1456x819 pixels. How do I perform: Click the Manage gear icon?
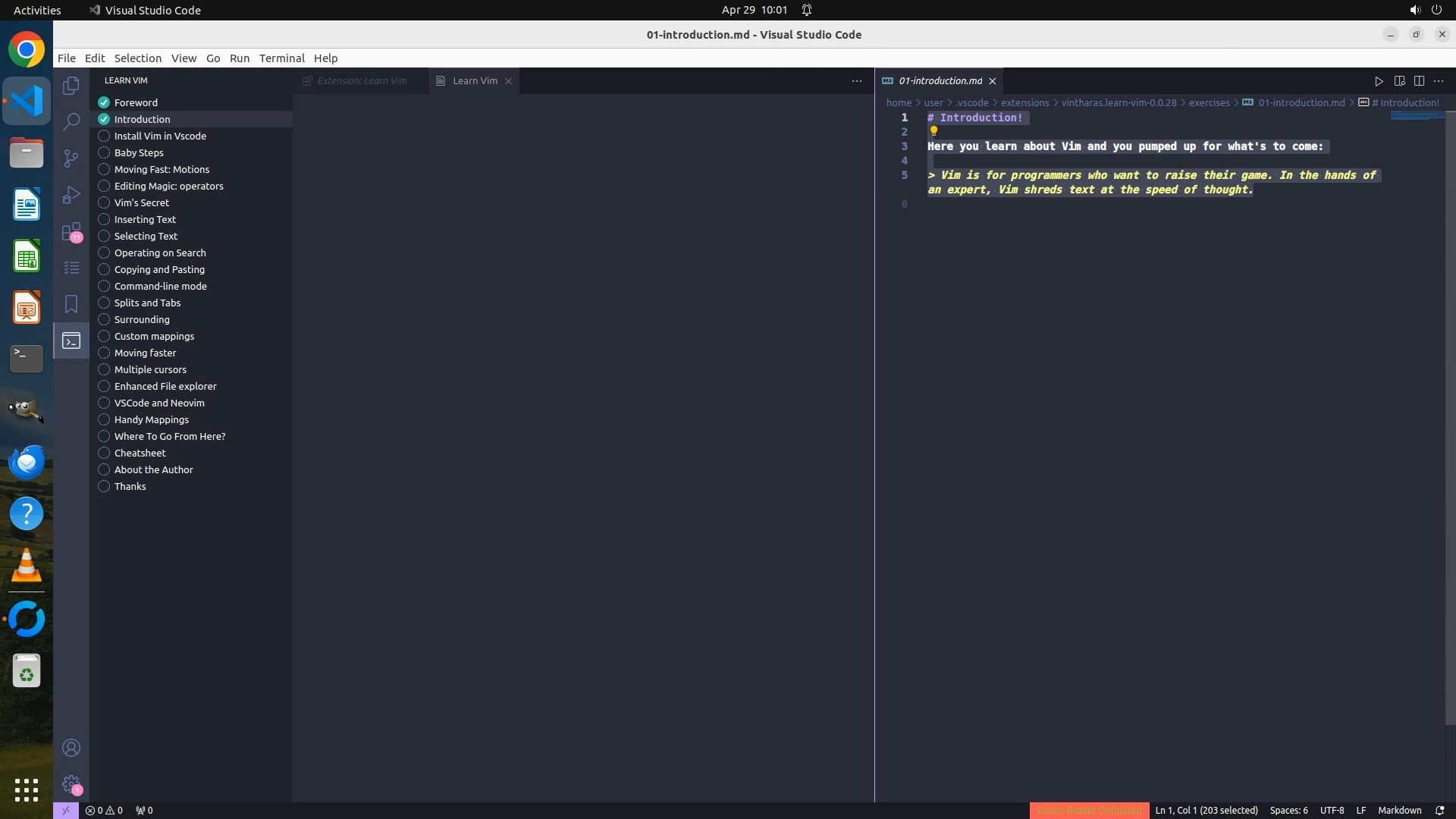click(x=71, y=784)
